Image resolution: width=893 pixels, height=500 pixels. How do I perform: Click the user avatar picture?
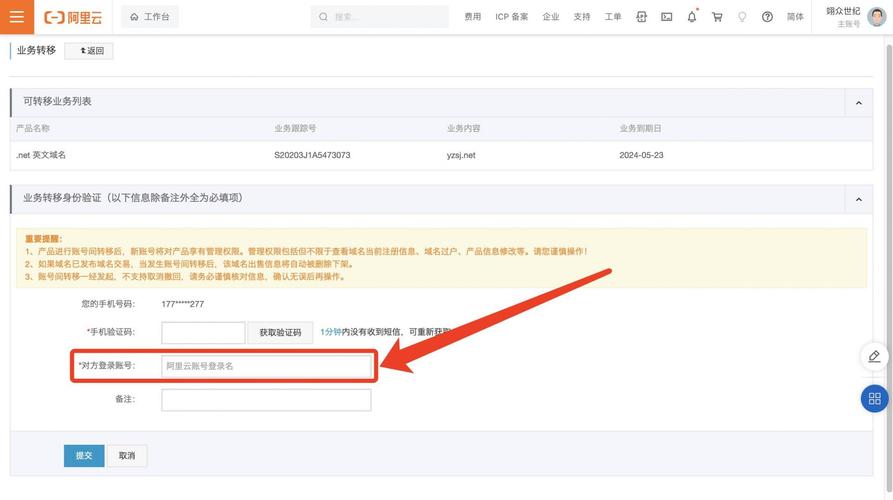point(876,17)
